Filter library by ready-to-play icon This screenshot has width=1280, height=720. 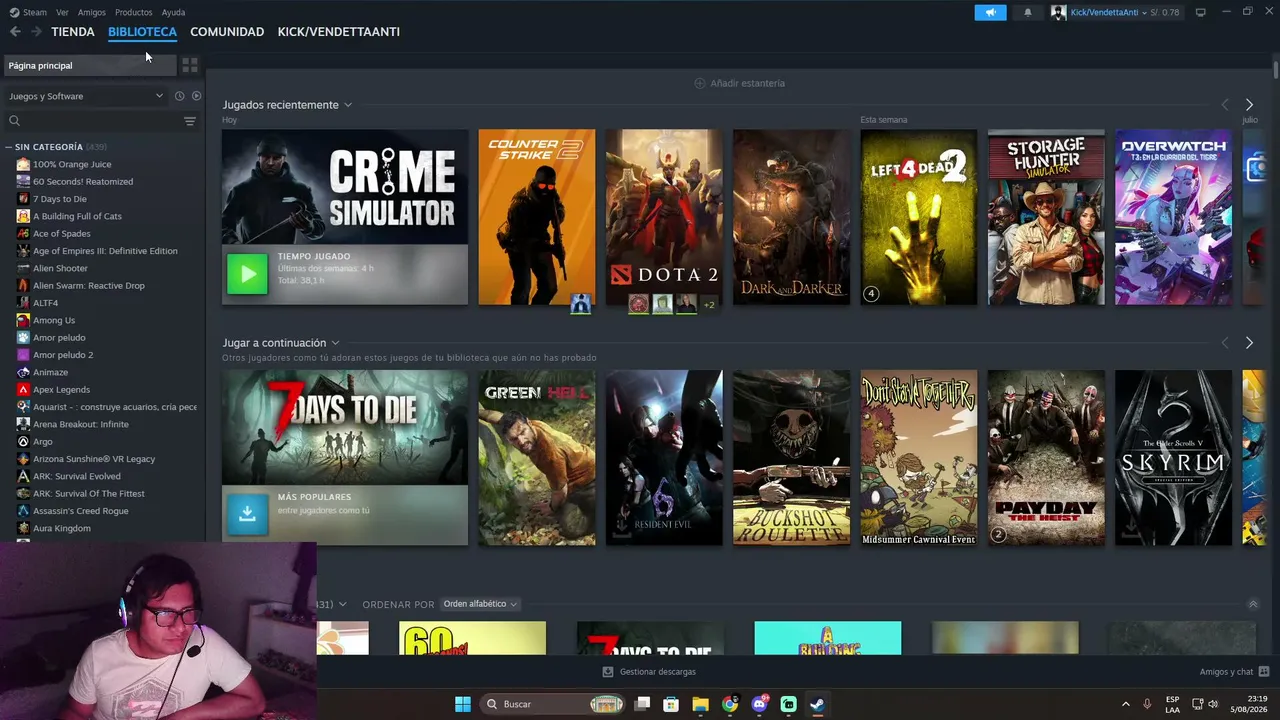pos(196,96)
